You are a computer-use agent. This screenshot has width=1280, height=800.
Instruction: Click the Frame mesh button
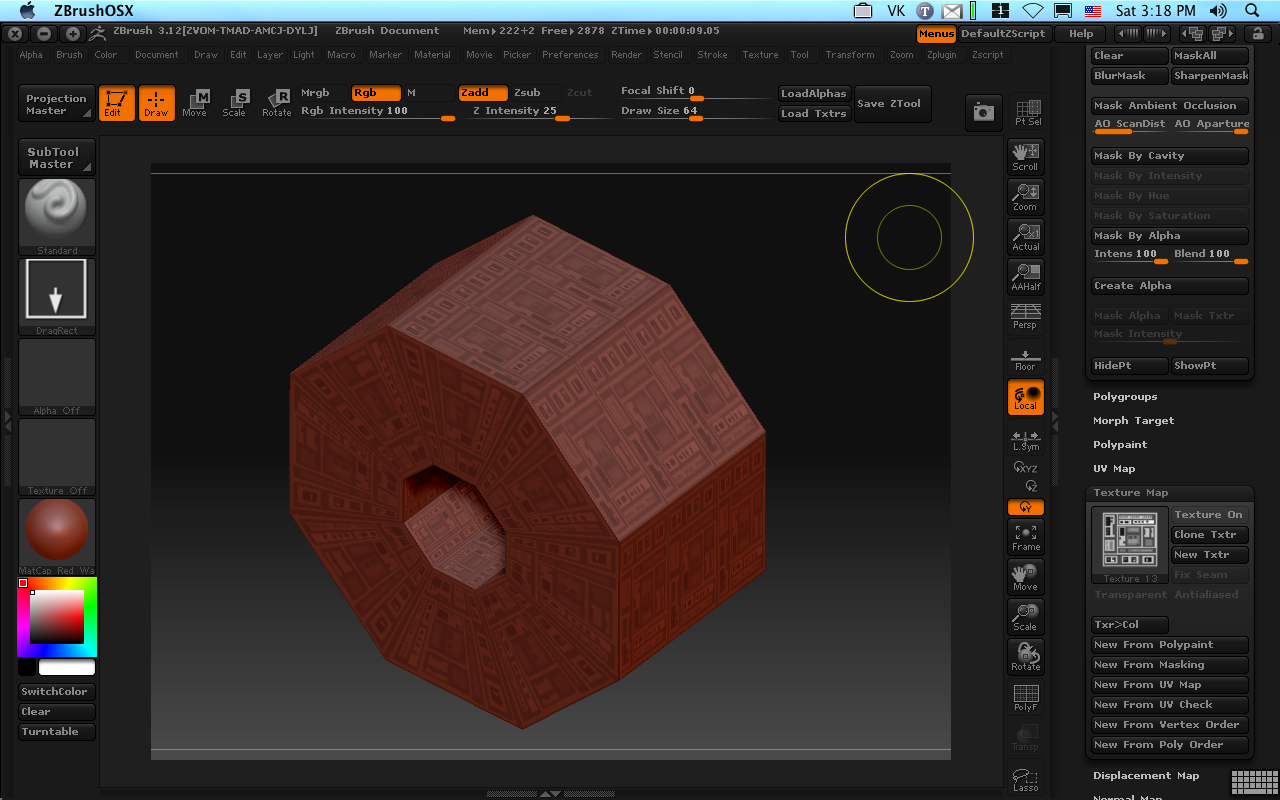pos(1025,537)
